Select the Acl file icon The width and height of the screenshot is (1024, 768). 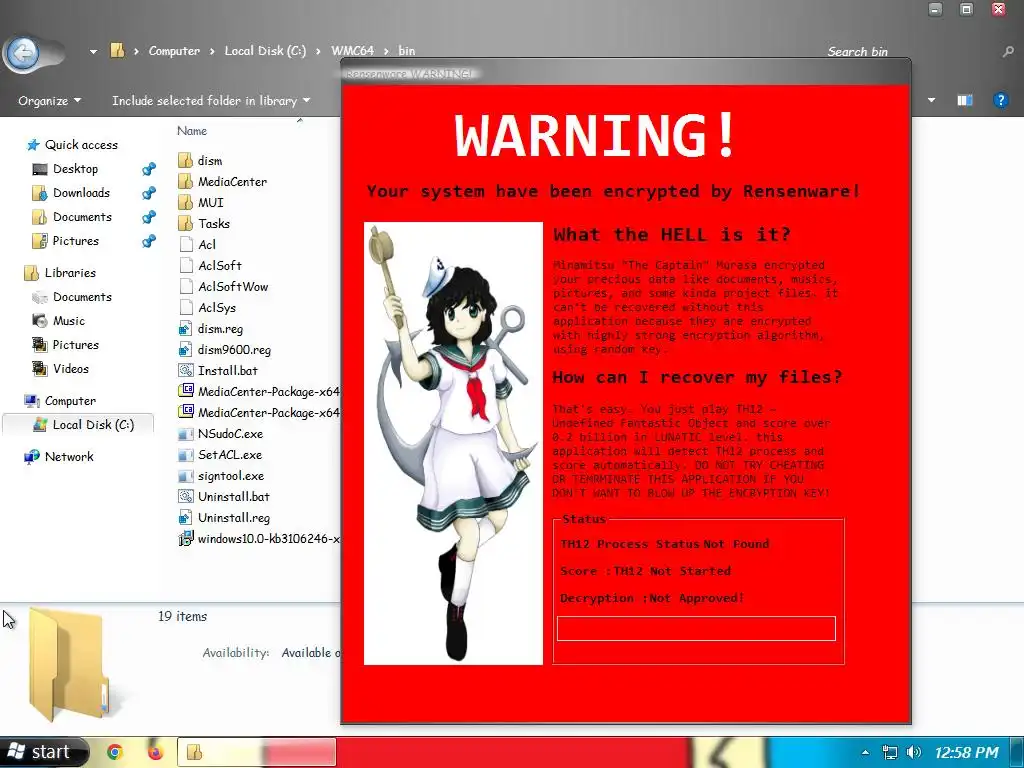[x=185, y=244]
